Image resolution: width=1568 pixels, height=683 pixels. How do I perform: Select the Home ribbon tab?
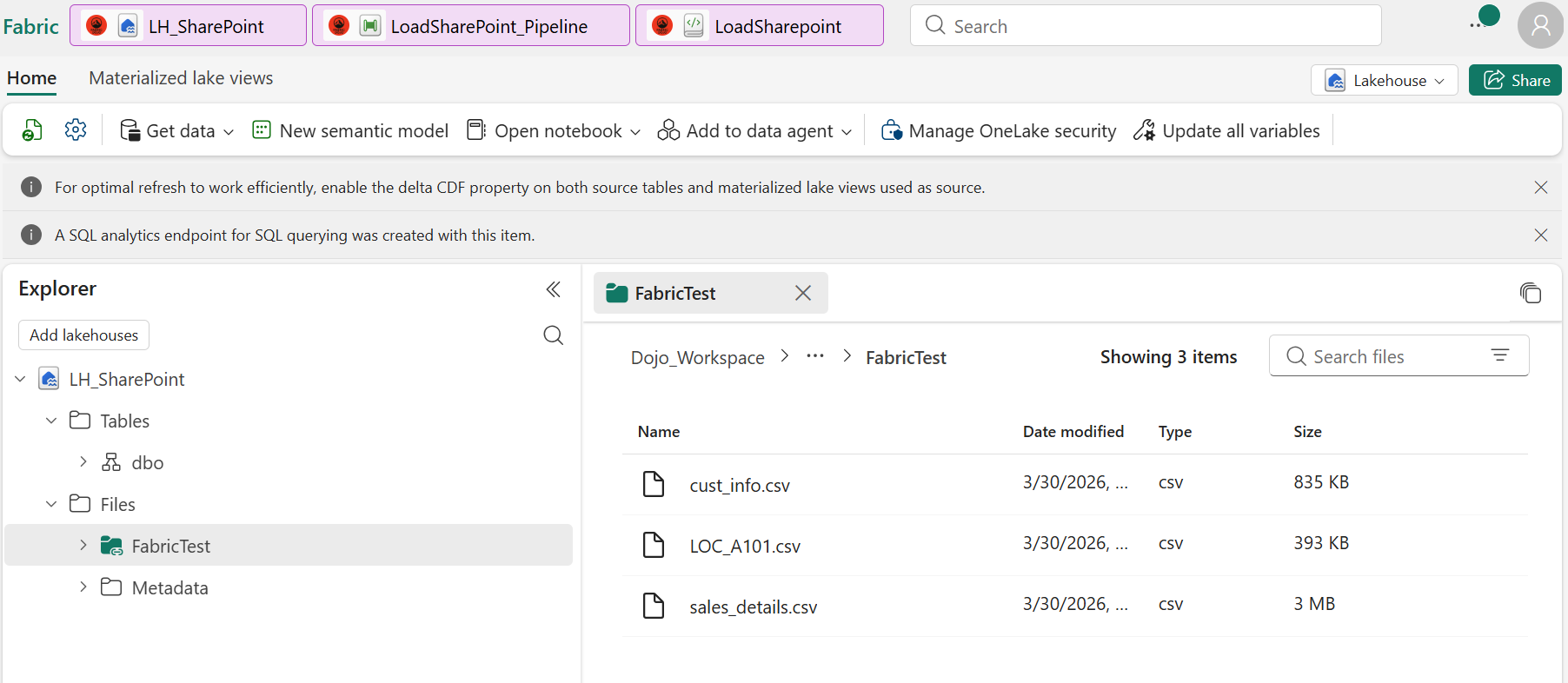click(x=32, y=78)
